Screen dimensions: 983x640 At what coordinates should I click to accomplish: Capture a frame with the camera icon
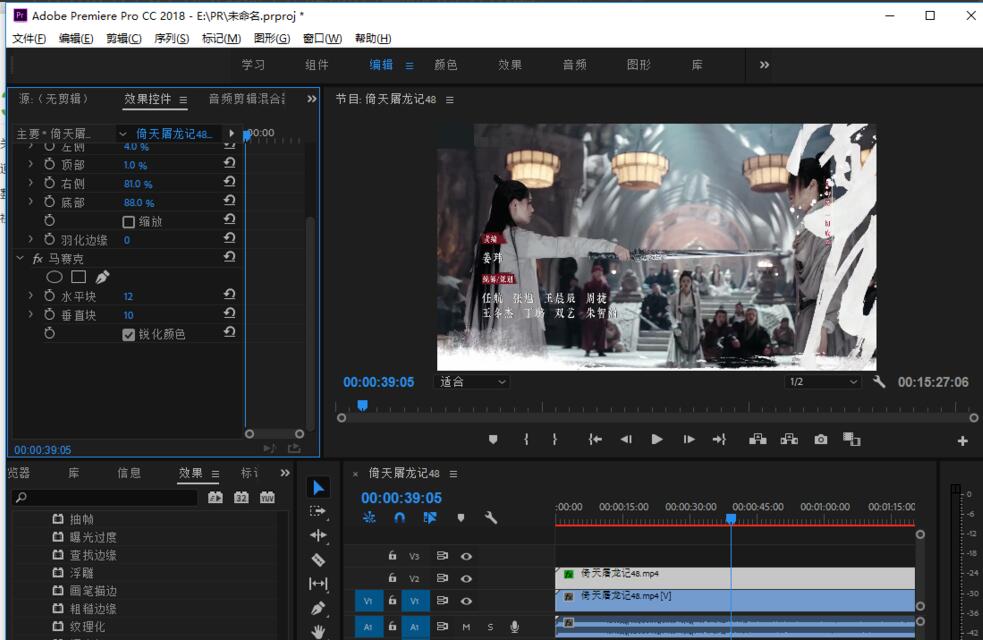pos(821,438)
